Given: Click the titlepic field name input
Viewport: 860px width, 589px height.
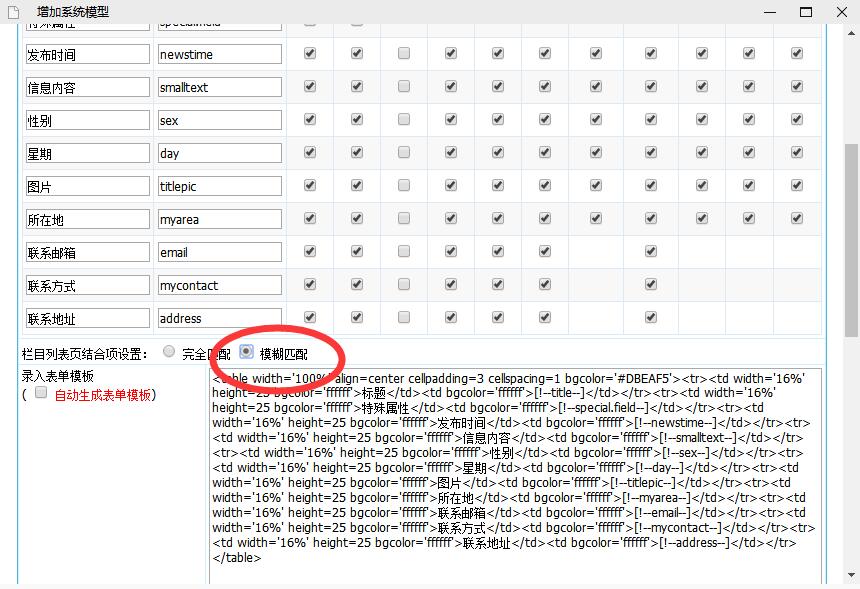Looking at the screenshot, I should pos(219,186).
